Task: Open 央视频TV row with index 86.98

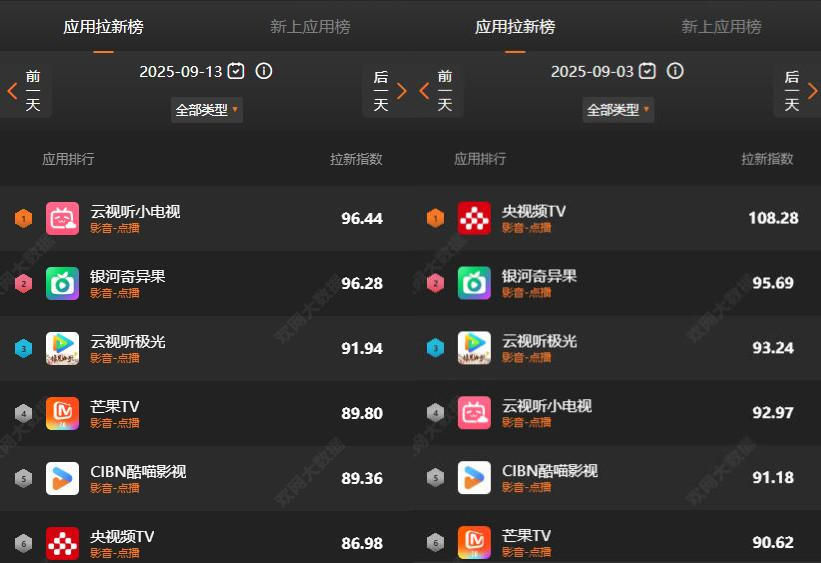Action: (x=205, y=543)
